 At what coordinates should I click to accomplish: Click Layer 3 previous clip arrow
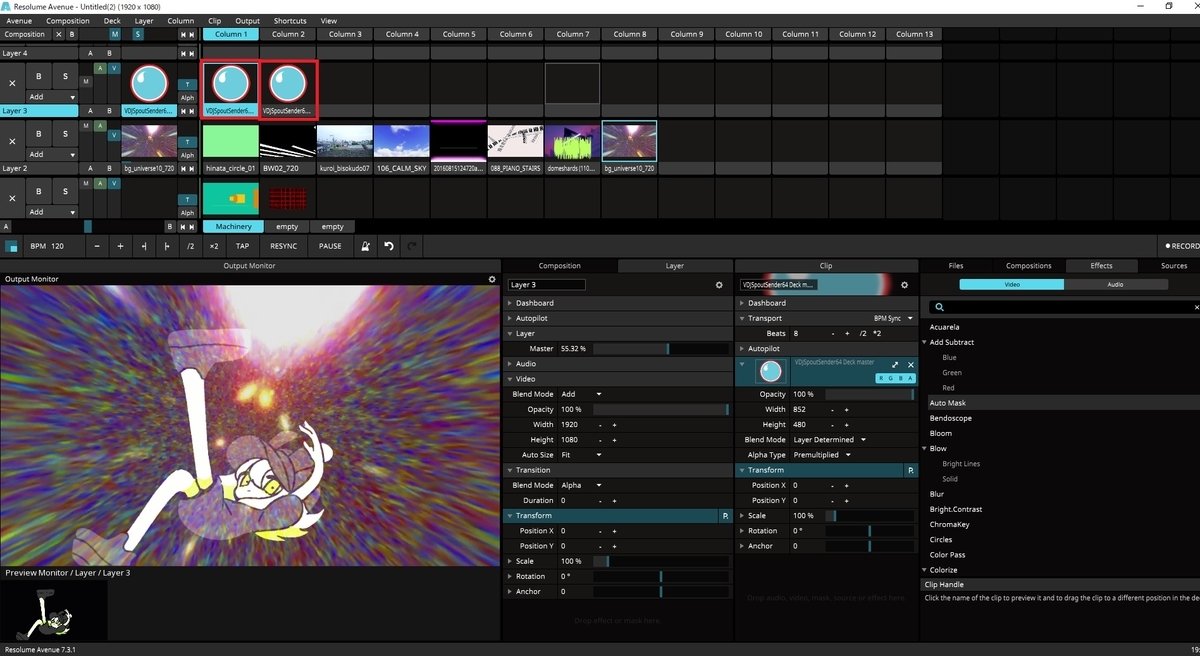click(184, 111)
